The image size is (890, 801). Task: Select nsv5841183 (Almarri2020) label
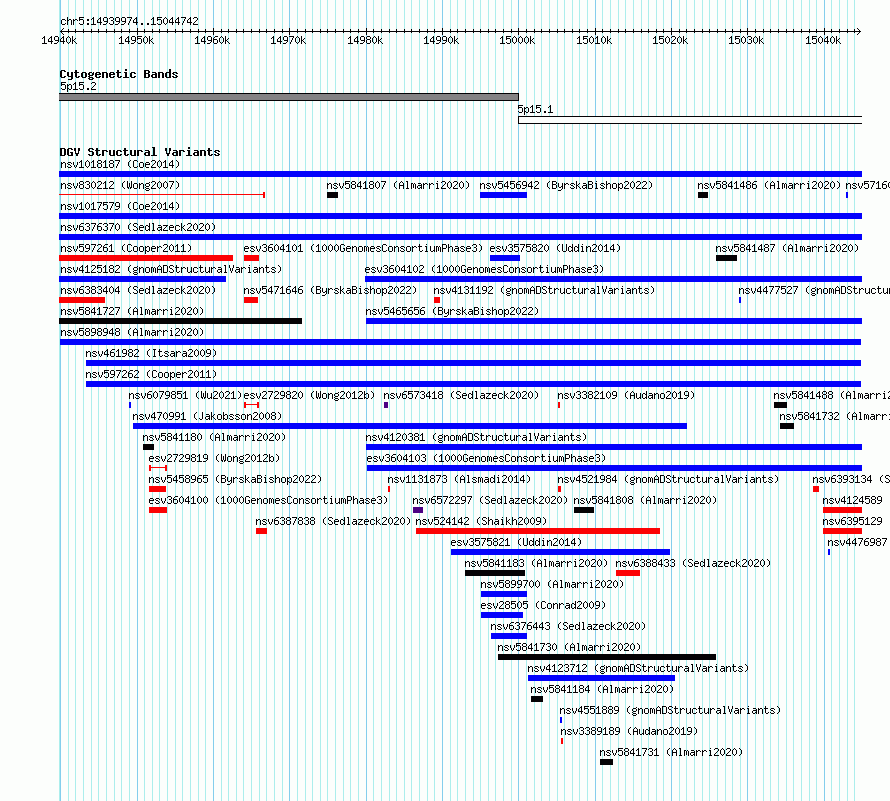[536, 564]
